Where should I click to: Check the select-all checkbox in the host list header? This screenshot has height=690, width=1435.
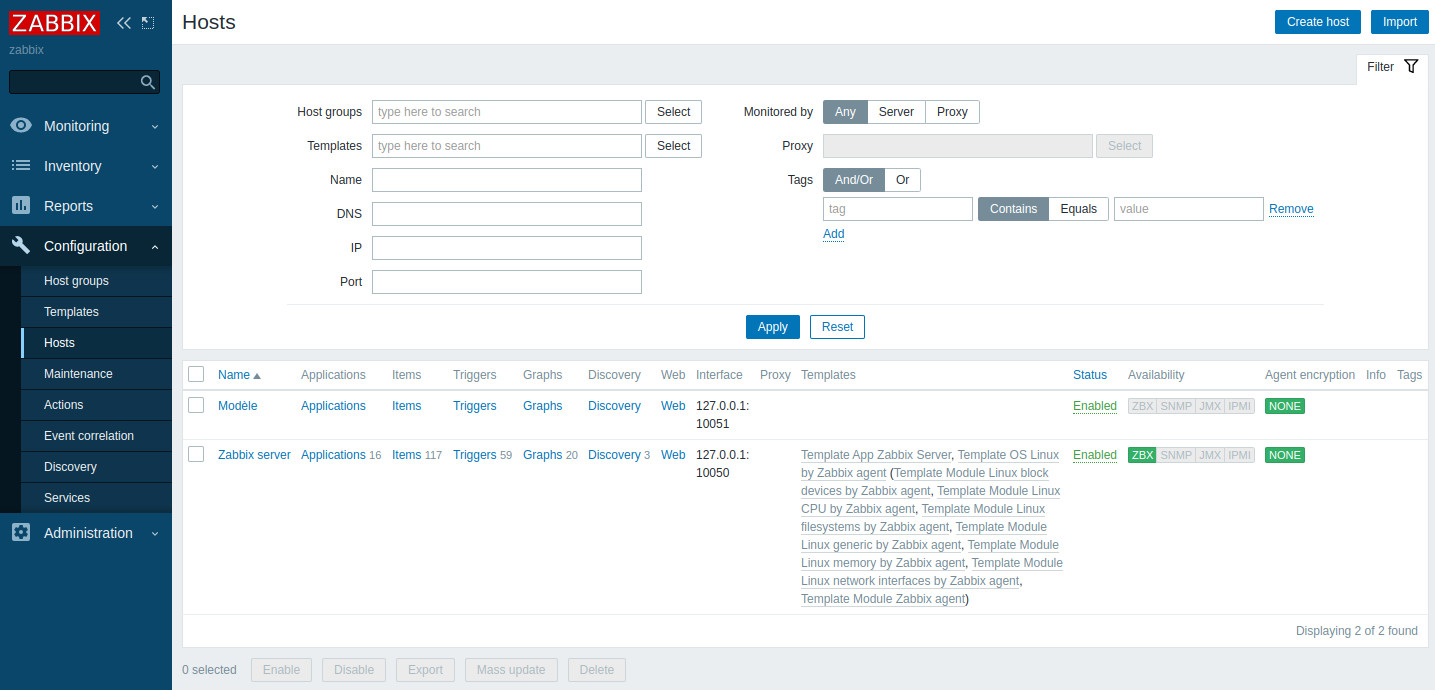click(196, 373)
